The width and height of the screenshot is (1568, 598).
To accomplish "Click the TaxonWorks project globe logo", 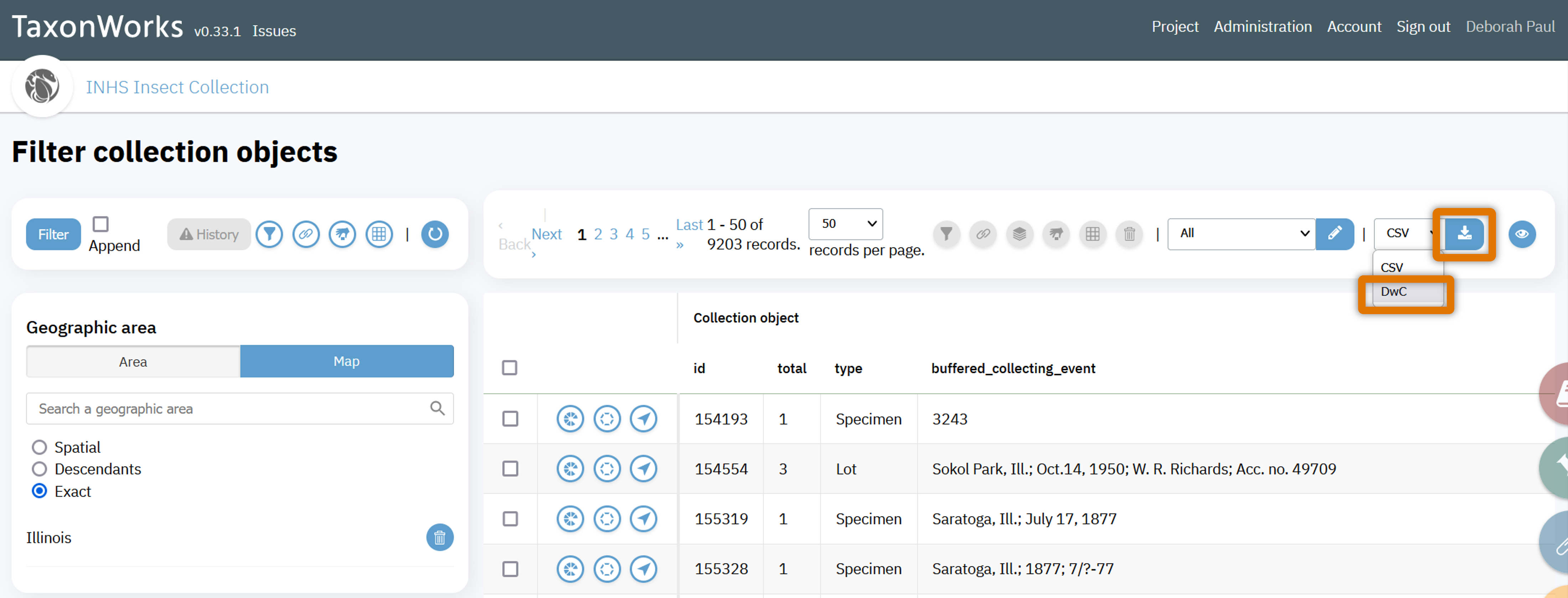I will pyautogui.click(x=42, y=86).
